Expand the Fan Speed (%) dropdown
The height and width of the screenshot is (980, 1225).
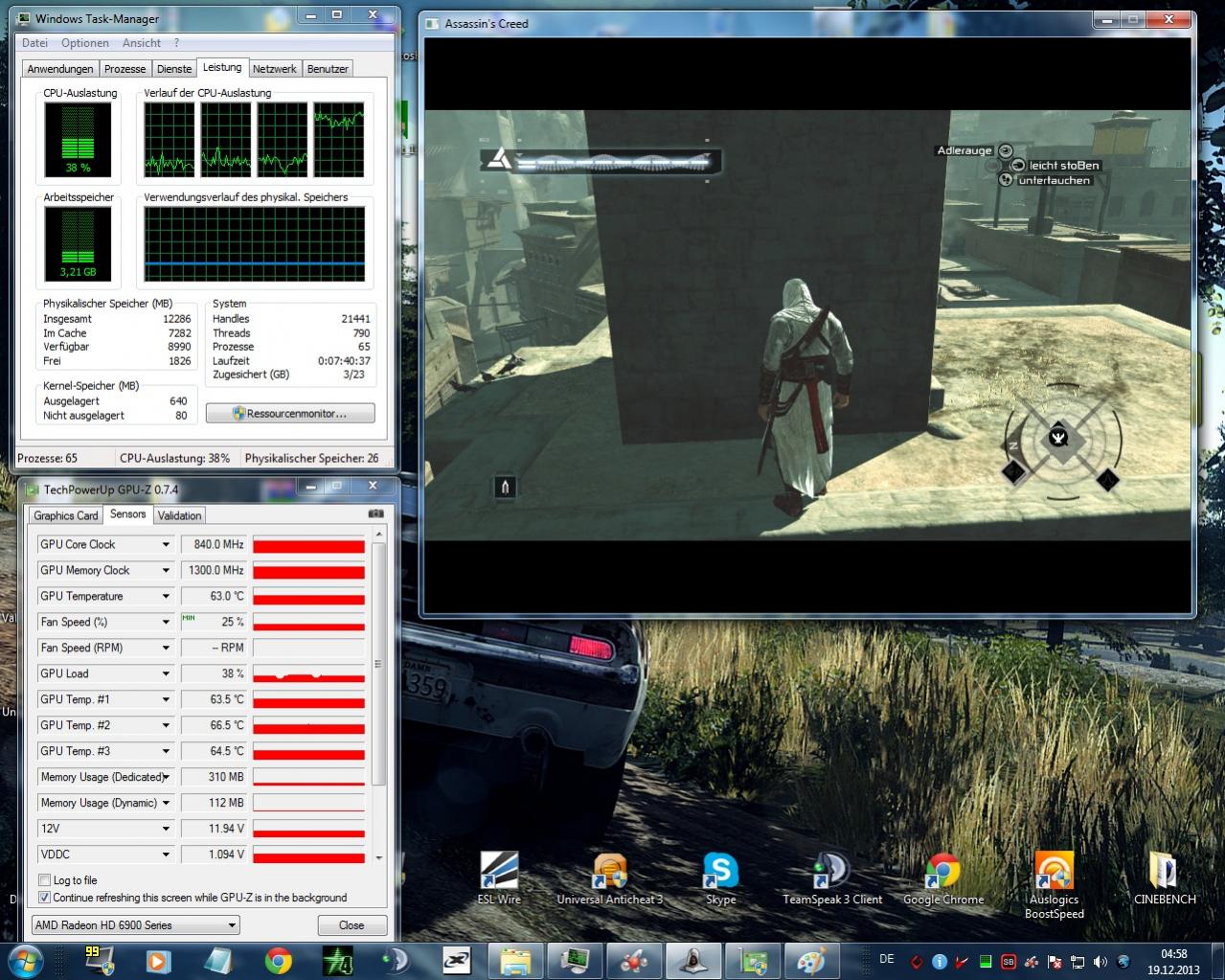166,622
